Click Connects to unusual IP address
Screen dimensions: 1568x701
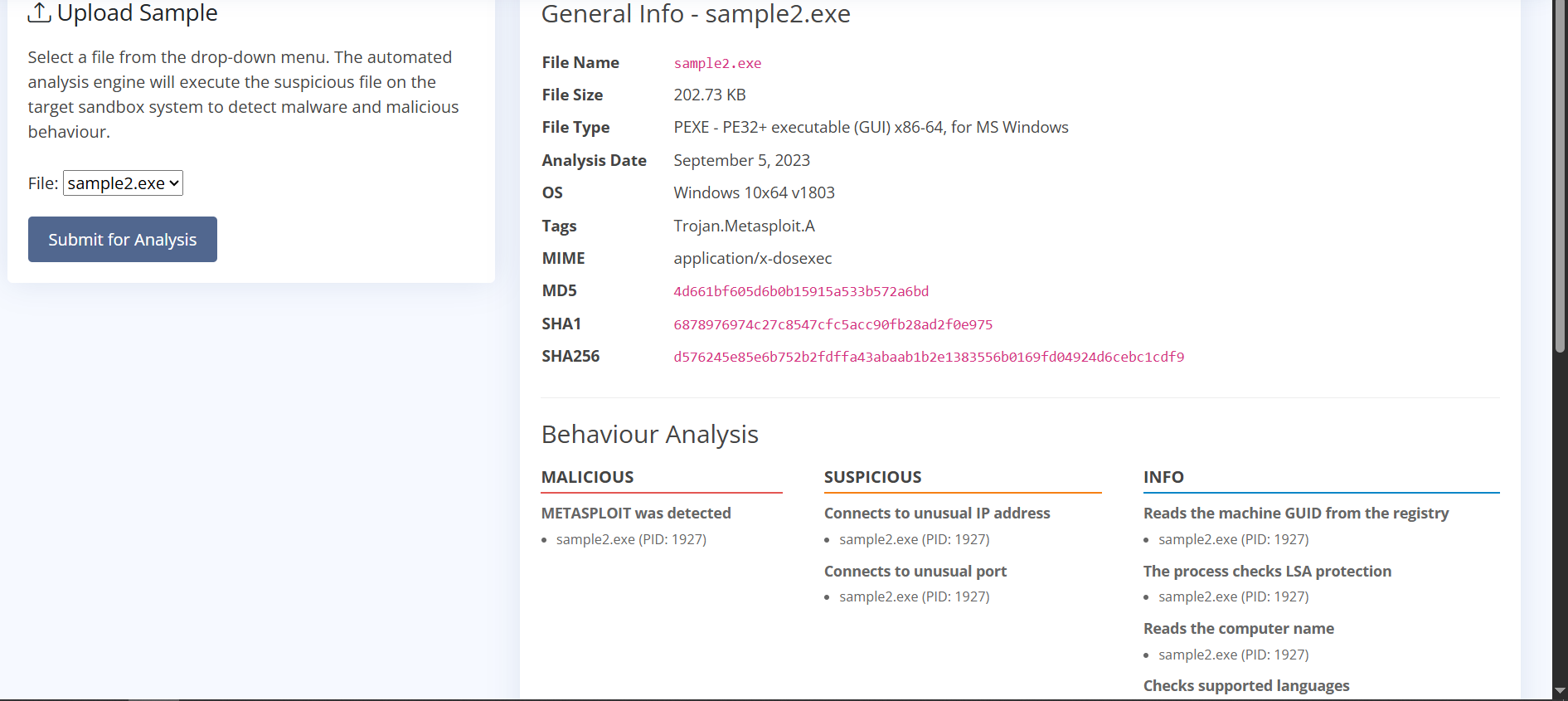[936, 514]
